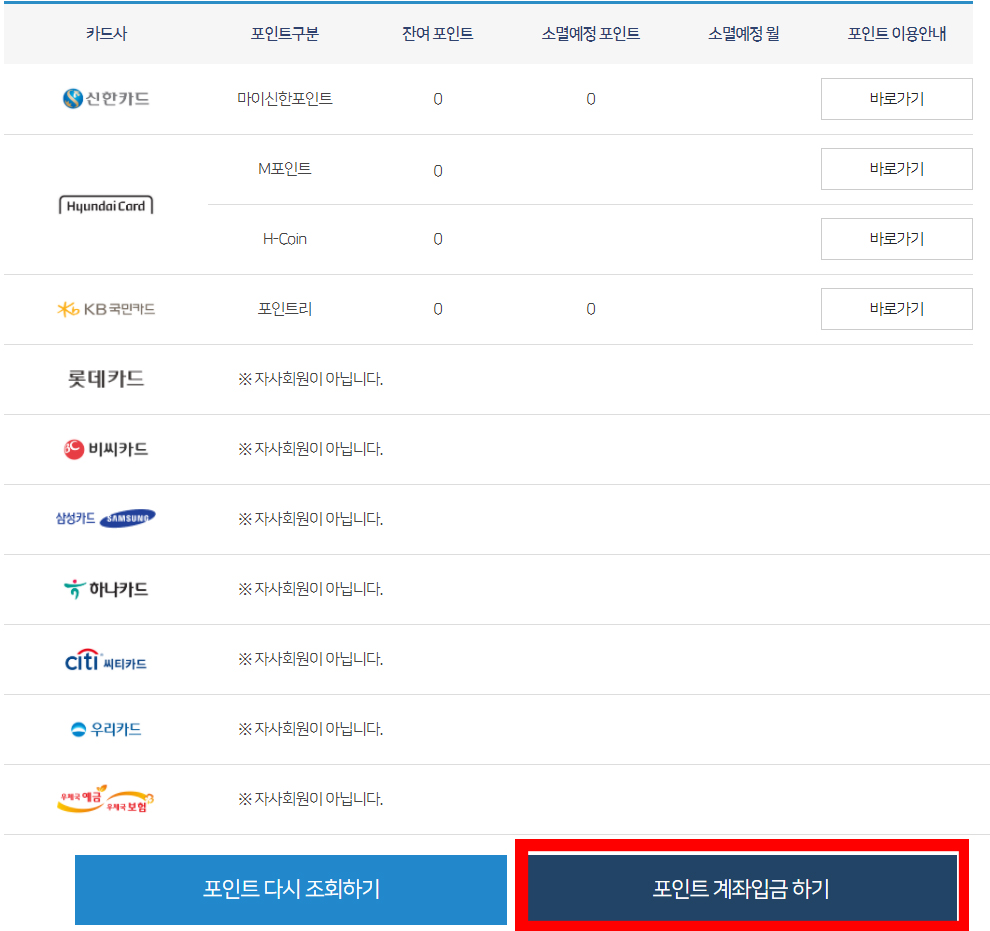Click the 자사회원이 아닙니다 notice for 삼성카드
The height and width of the screenshot is (931, 990).
310,519
